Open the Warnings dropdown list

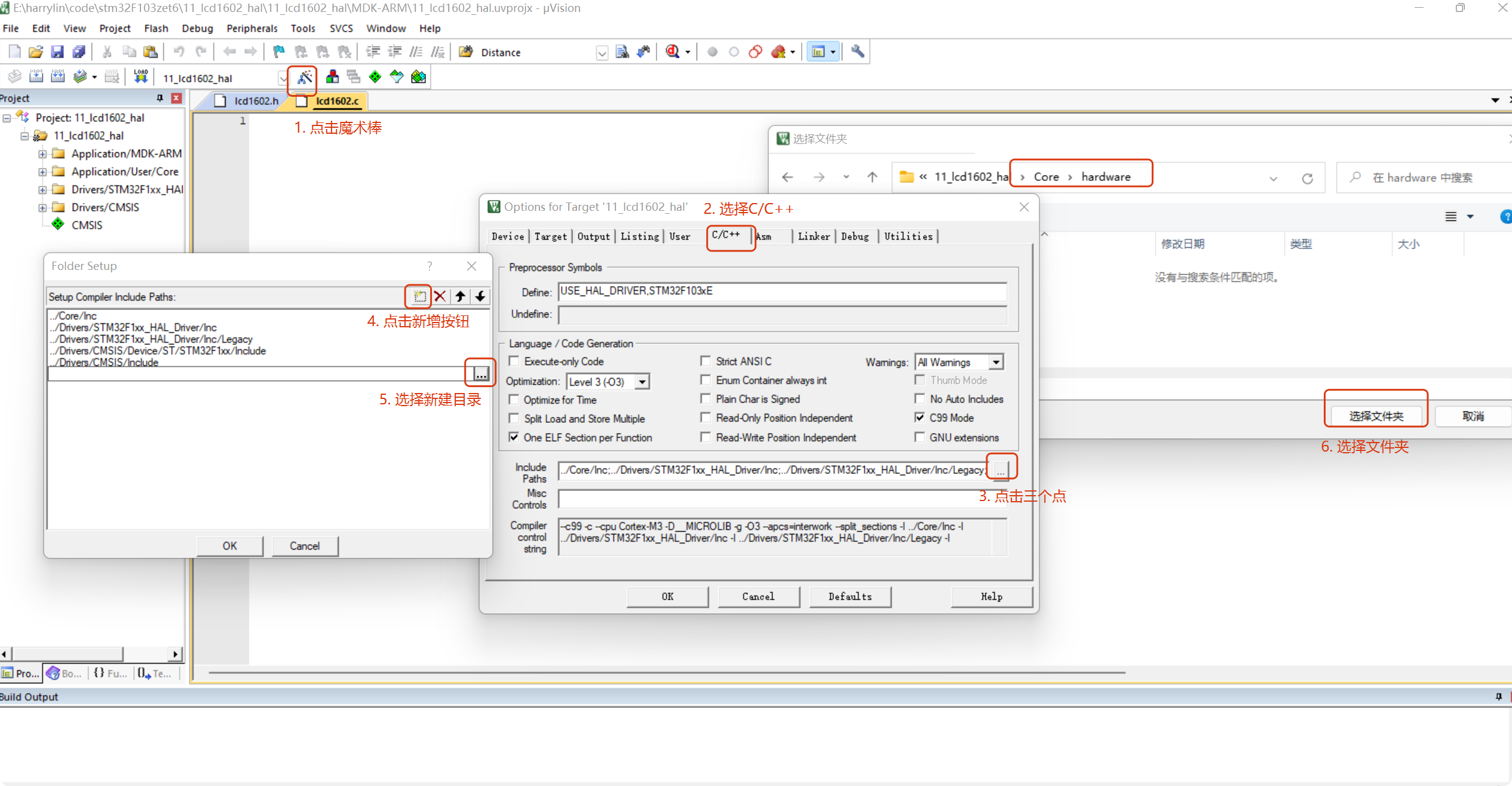click(x=996, y=362)
